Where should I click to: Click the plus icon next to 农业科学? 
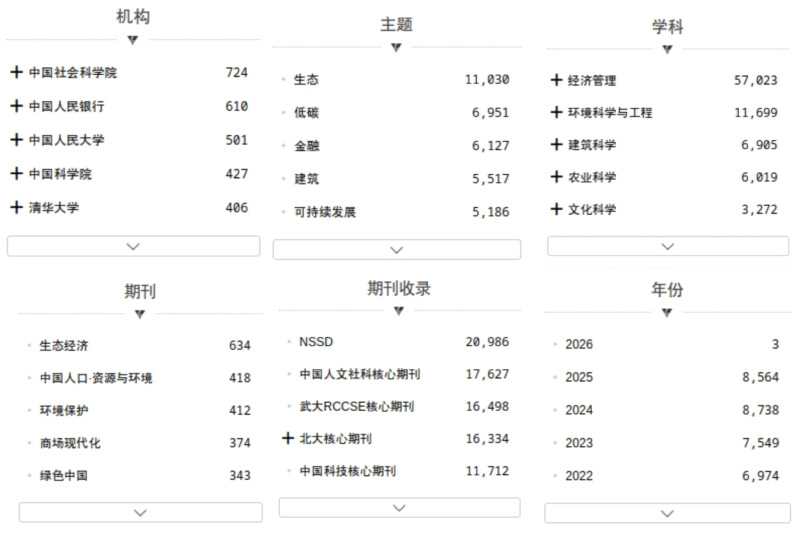click(x=556, y=177)
